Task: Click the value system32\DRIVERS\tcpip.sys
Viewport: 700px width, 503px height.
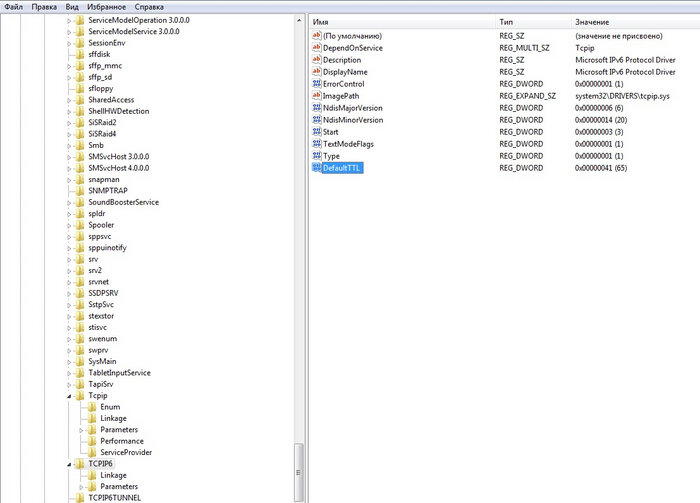Action: (x=622, y=96)
